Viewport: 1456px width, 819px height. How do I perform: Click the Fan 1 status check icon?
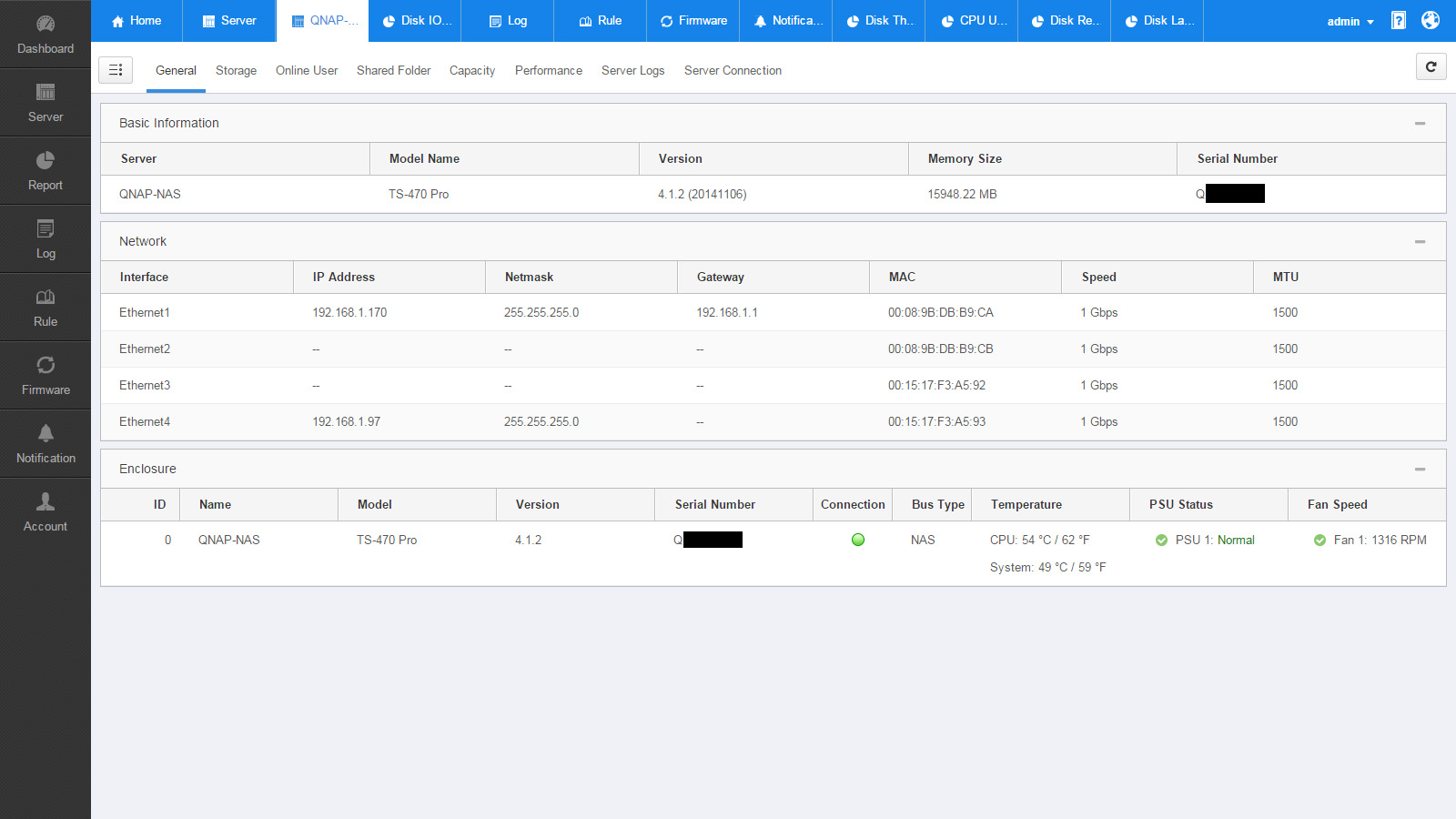[x=1319, y=541]
